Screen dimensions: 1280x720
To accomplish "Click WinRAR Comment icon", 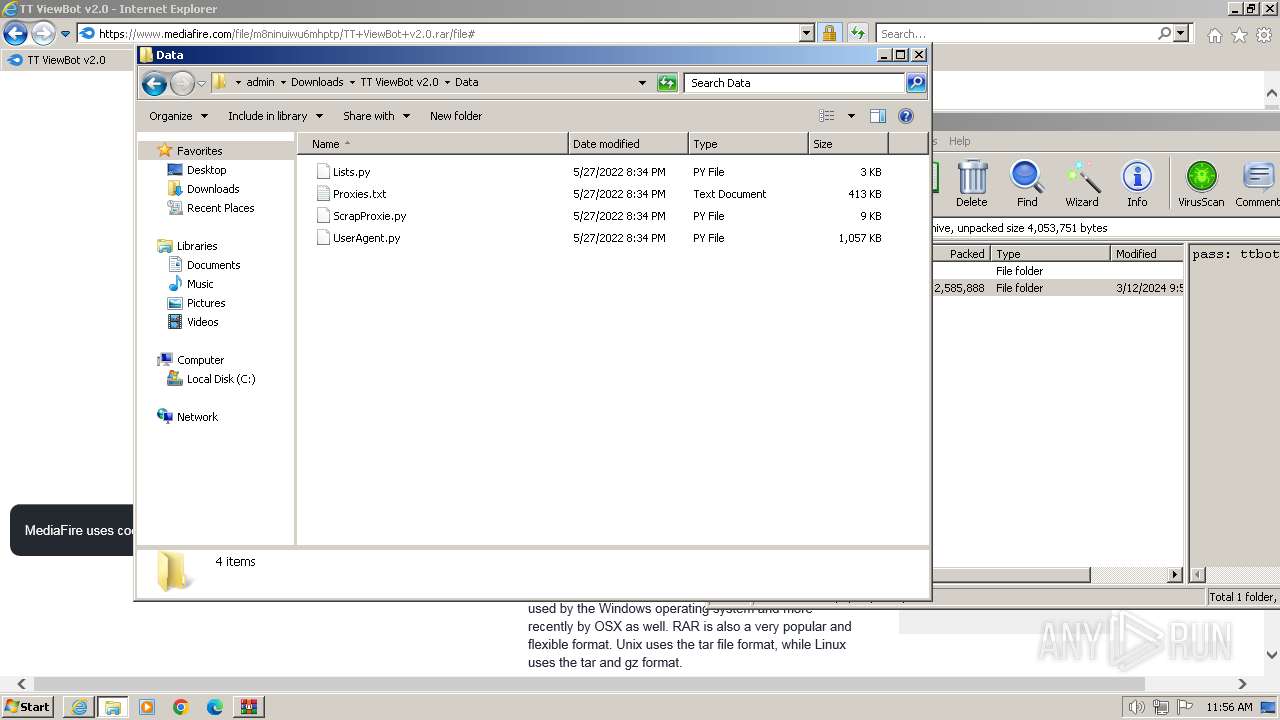I will [x=1258, y=184].
